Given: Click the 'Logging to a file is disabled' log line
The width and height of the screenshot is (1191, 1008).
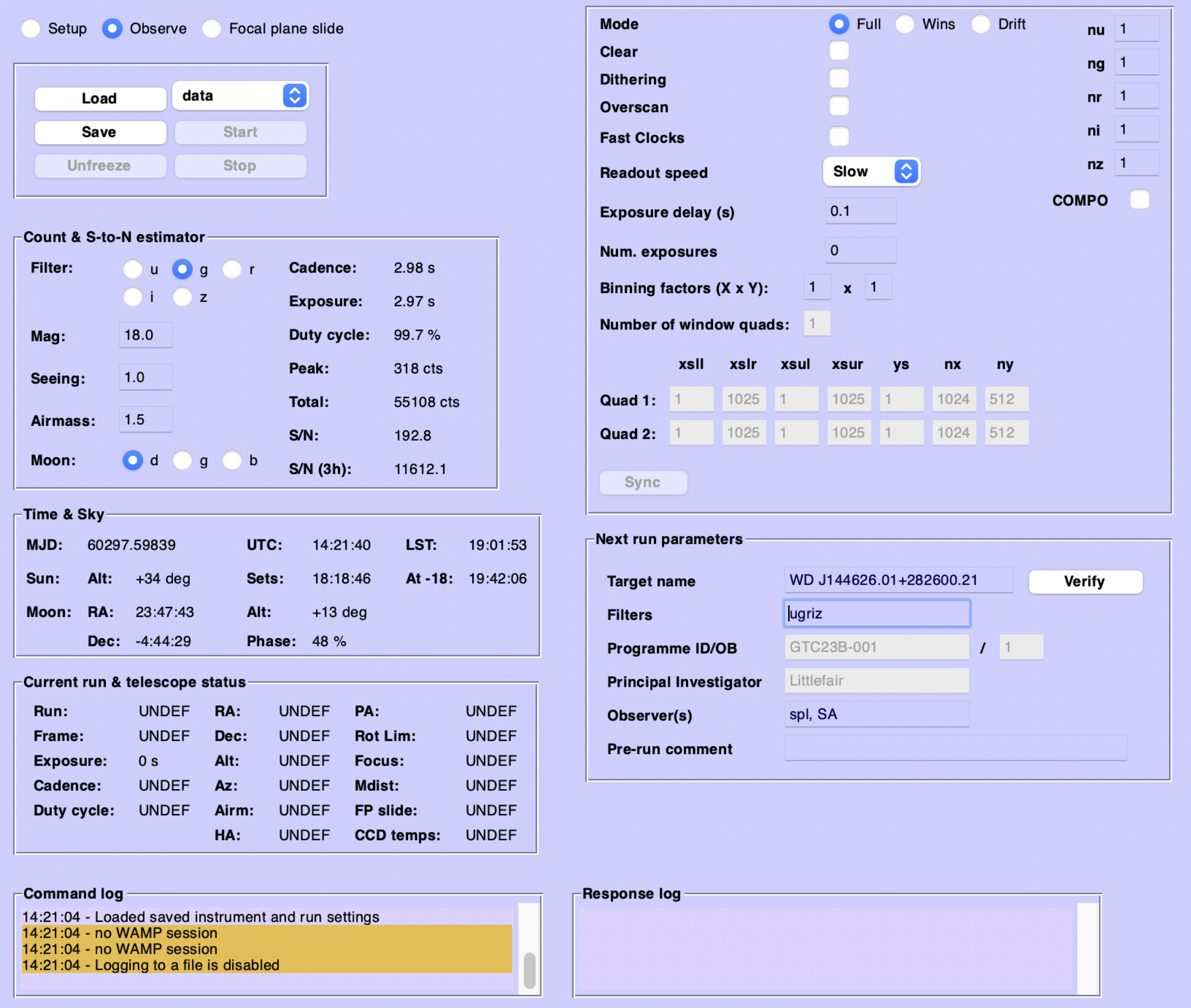Looking at the screenshot, I should (267, 965).
